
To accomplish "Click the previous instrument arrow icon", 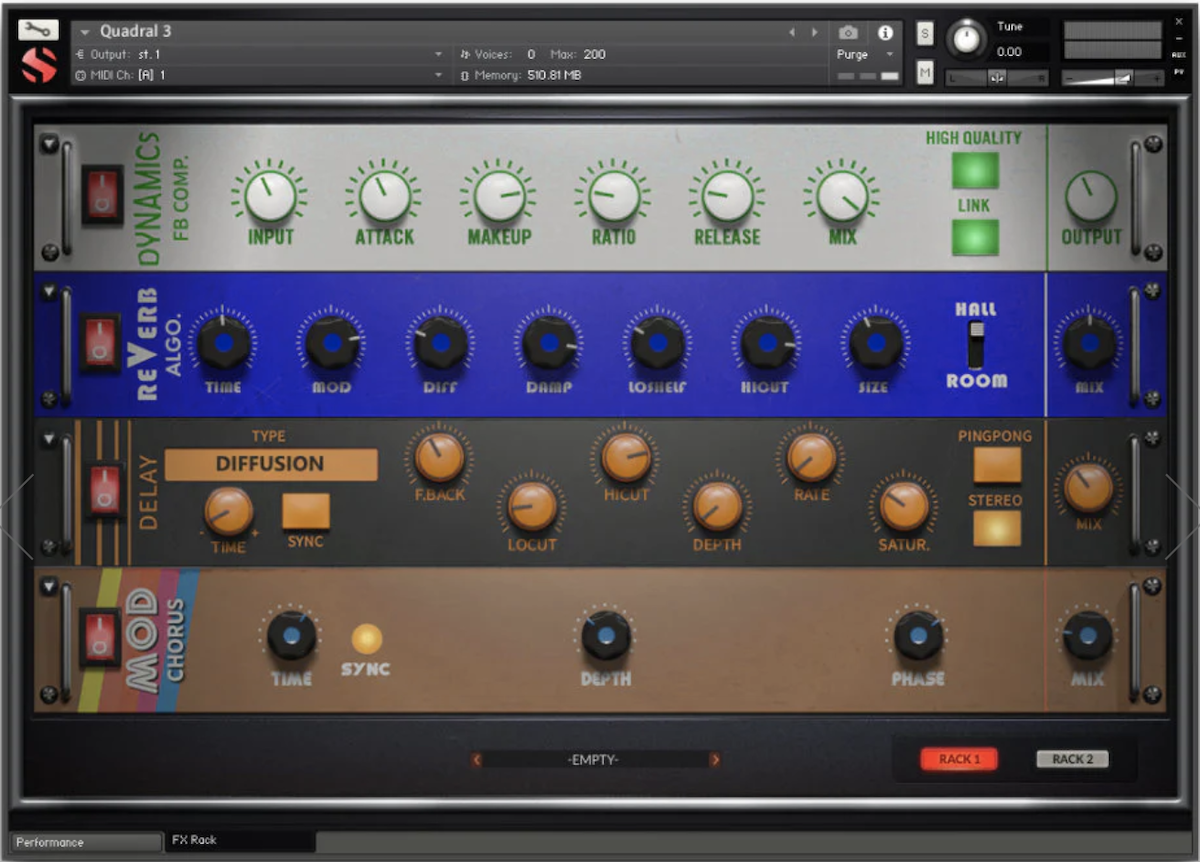I will click(790, 31).
